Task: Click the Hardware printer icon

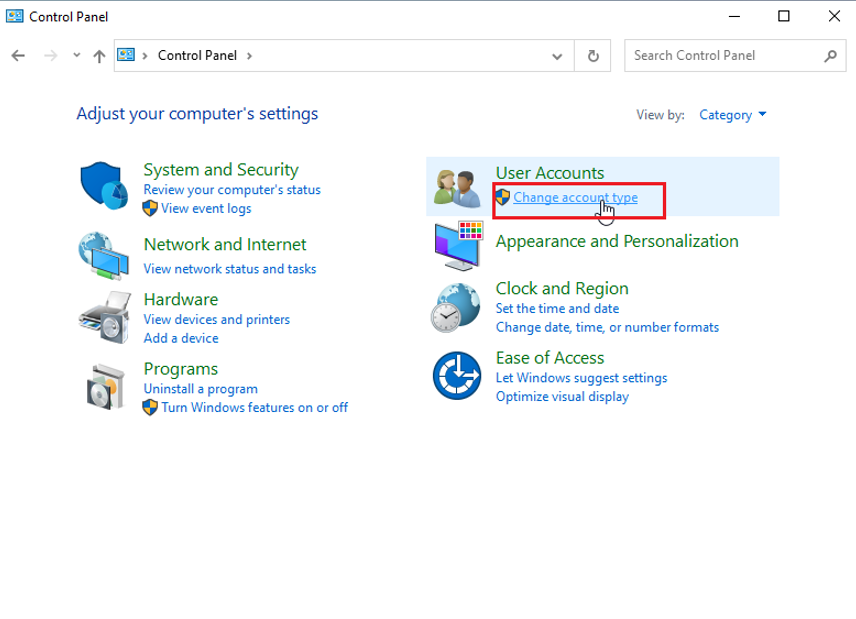Action: pos(103,318)
